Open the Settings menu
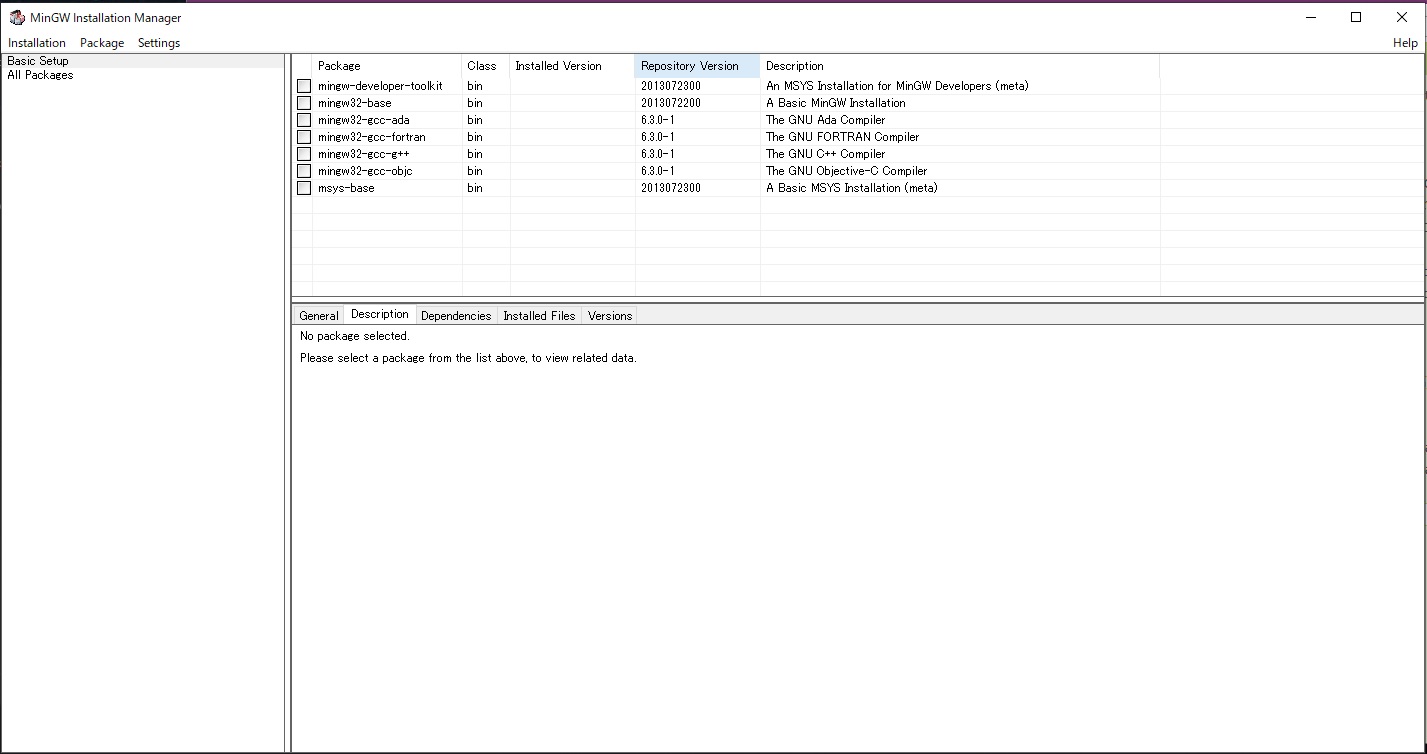The image size is (1427, 754). (158, 43)
